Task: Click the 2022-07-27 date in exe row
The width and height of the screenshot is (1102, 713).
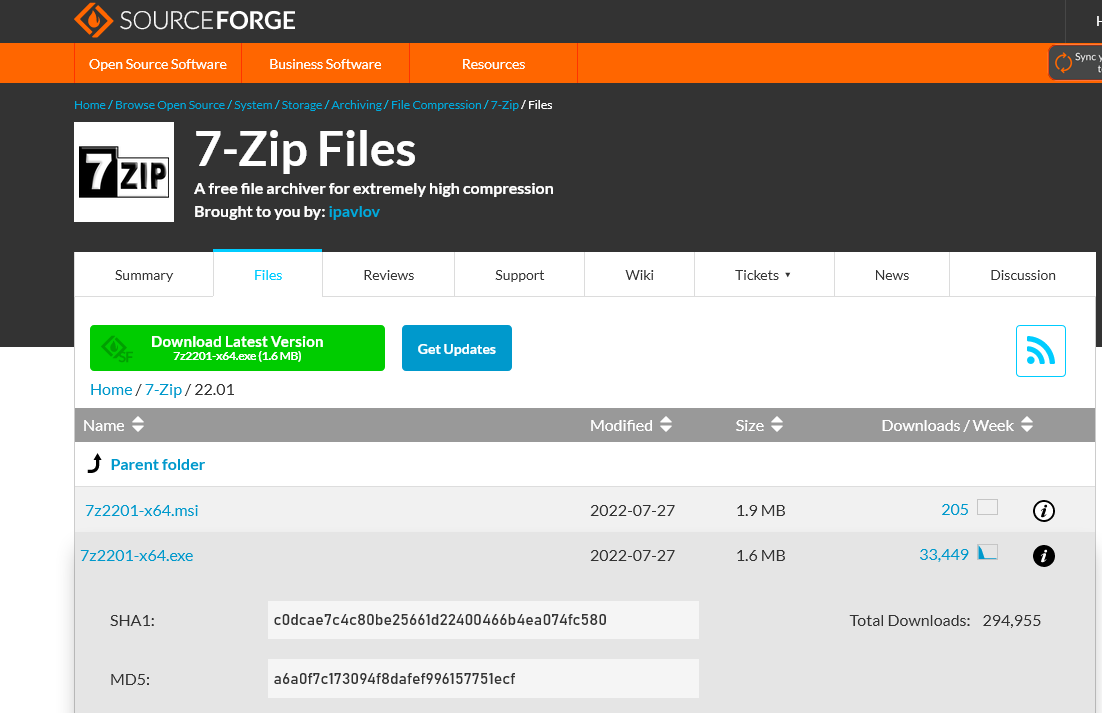Action: coord(633,556)
